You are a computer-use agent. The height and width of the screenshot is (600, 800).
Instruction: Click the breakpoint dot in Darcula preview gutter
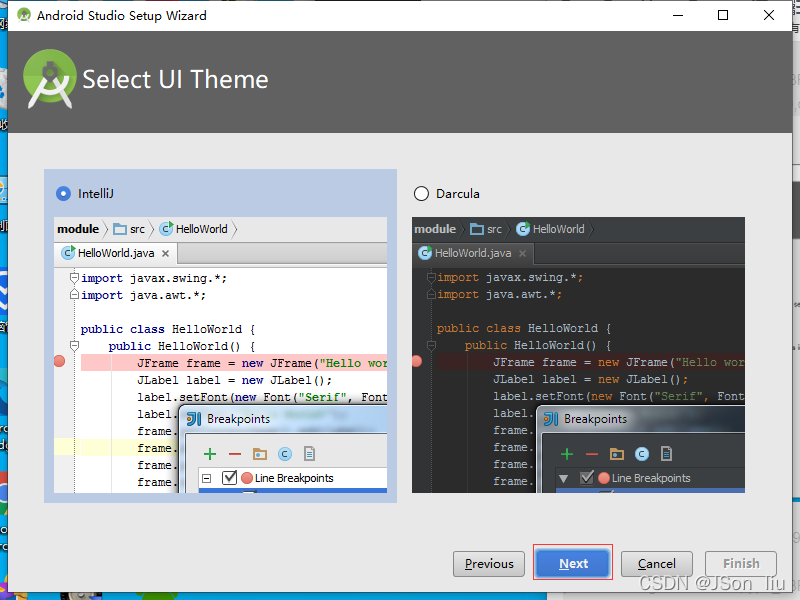(417, 362)
